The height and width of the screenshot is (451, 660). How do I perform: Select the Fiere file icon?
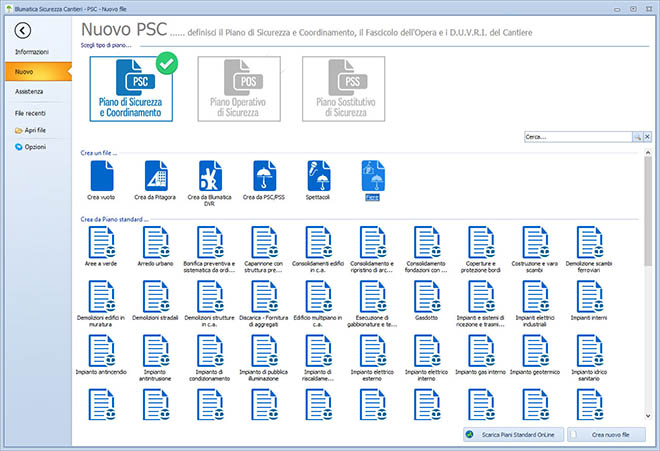[x=372, y=176]
